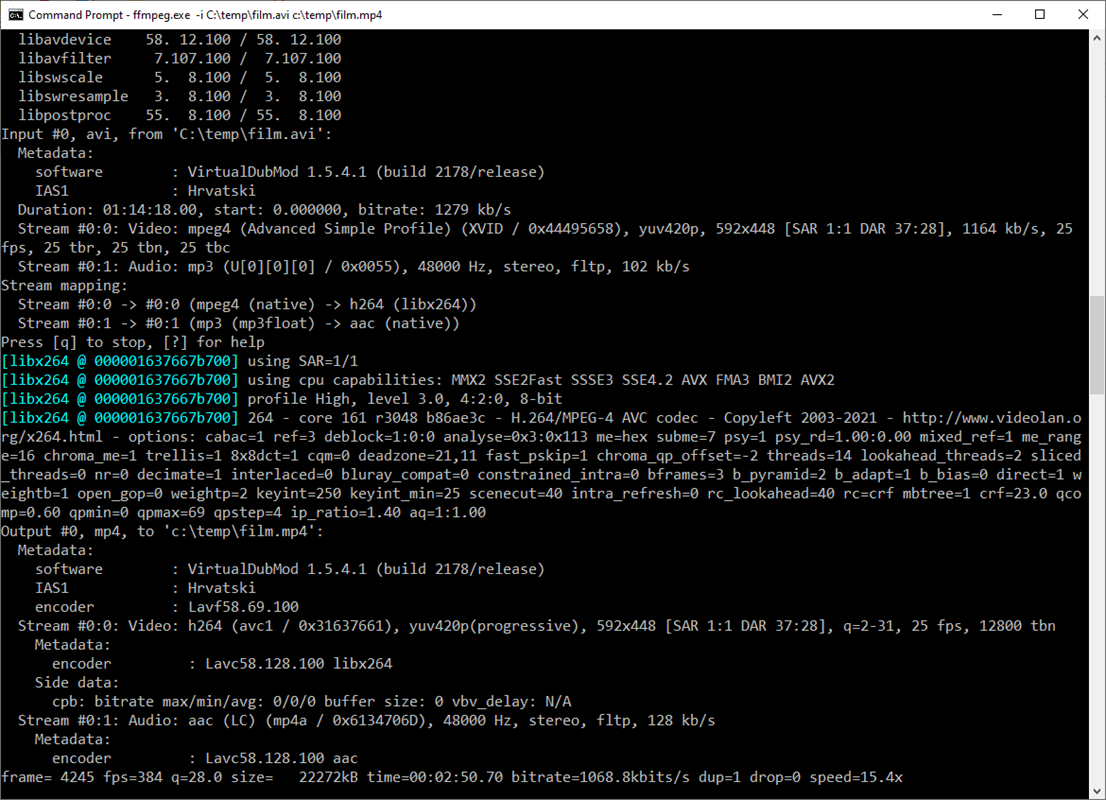Click the 'Stream #0:1 -> #0:1 (mp3' mapping line

point(239,323)
